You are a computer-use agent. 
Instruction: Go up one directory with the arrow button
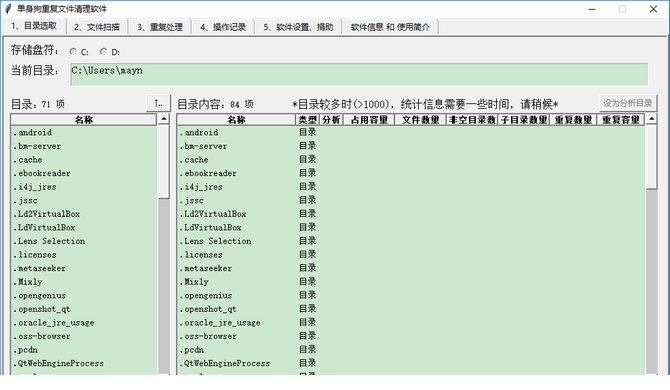coord(158,103)
